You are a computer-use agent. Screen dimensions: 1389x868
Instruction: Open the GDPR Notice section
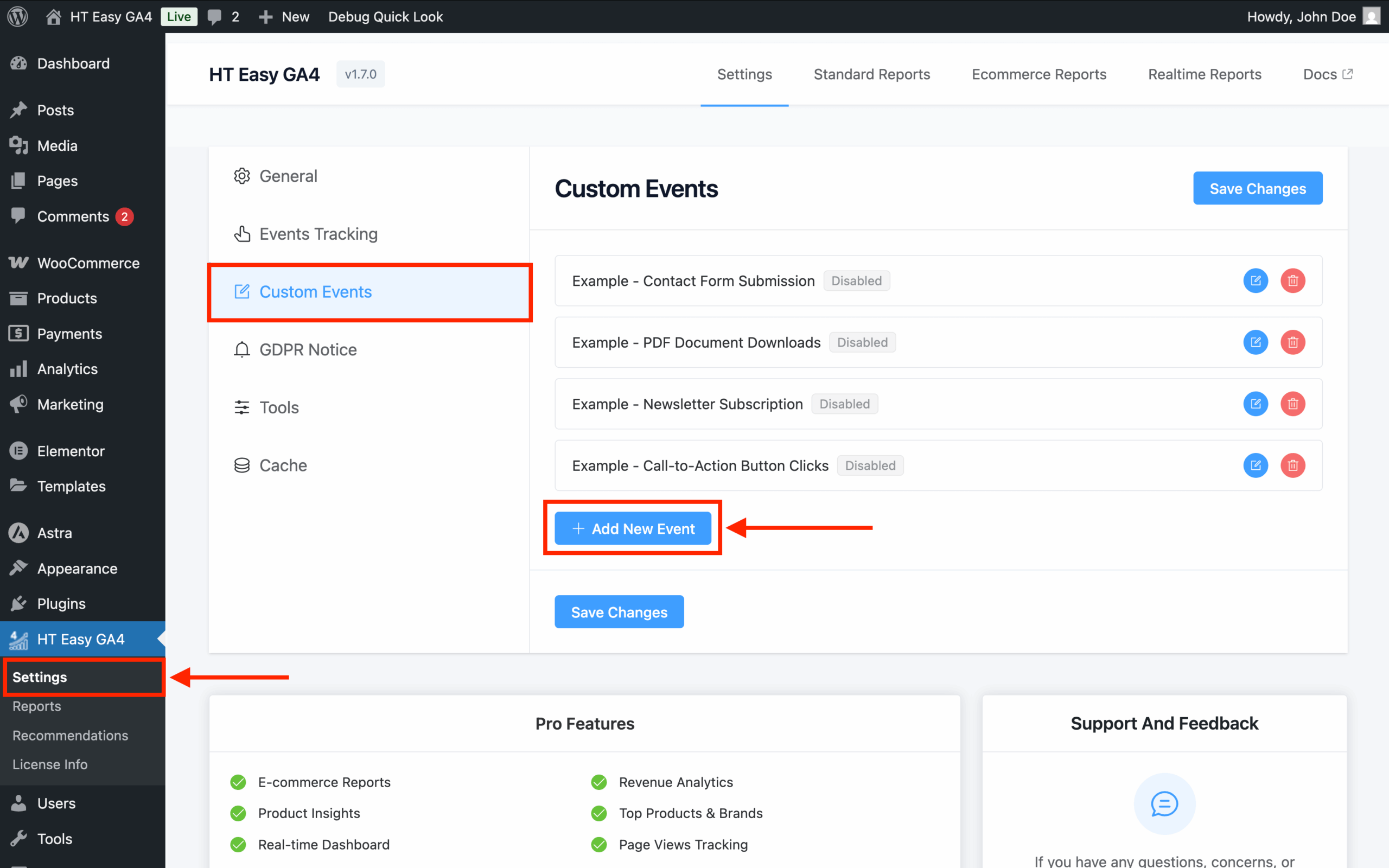[x=308, y=349]
